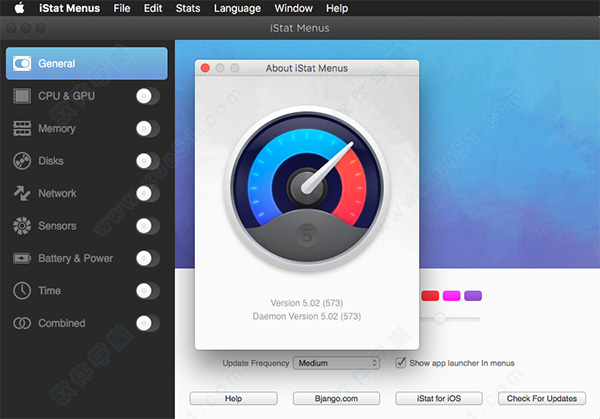Click the Check For Updates button

point(542,398)
